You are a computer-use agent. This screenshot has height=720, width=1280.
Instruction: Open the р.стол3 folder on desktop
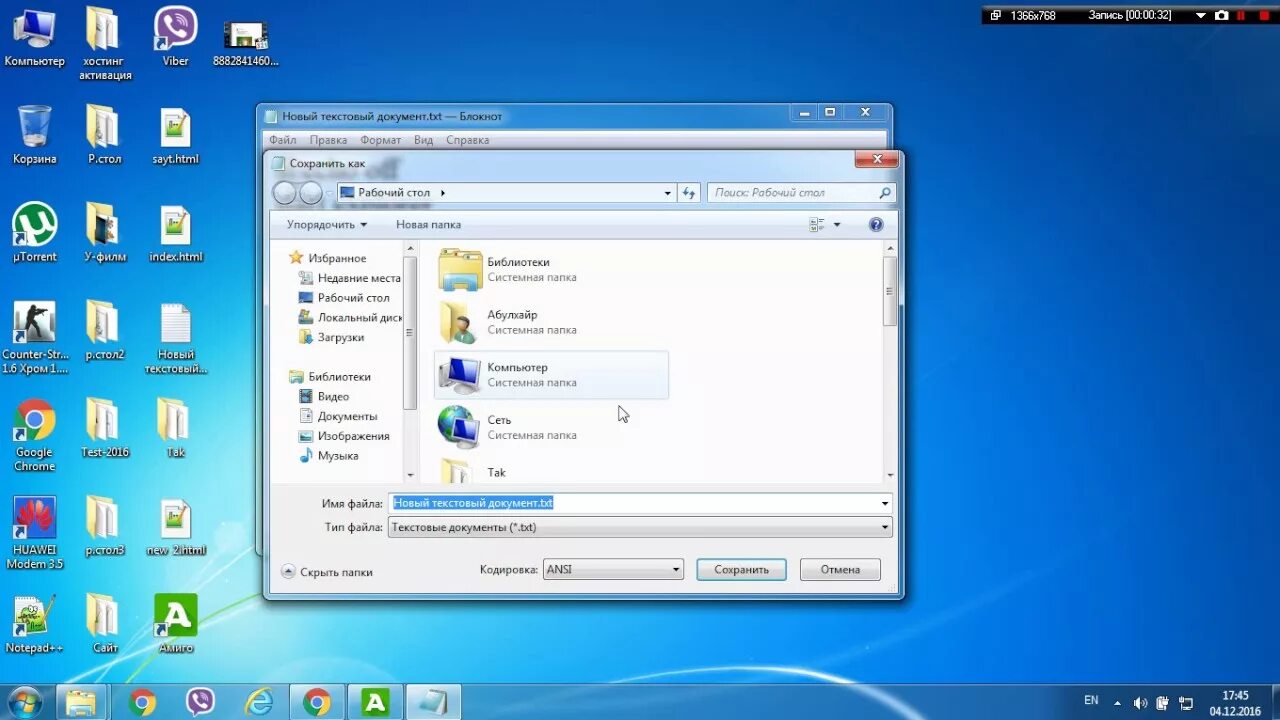(105, 527)
